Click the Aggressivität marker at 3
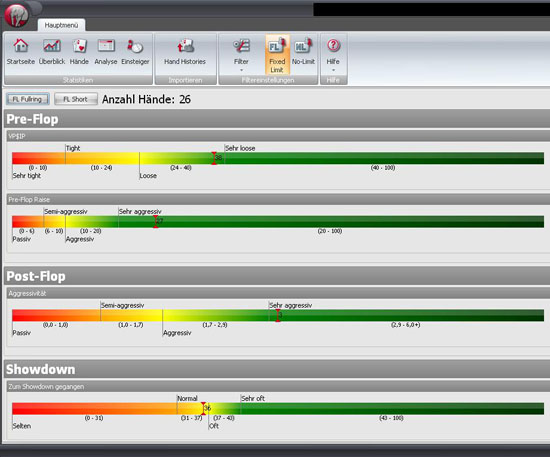This screenshot has height=457, width=550. click(x=278, y=315)
